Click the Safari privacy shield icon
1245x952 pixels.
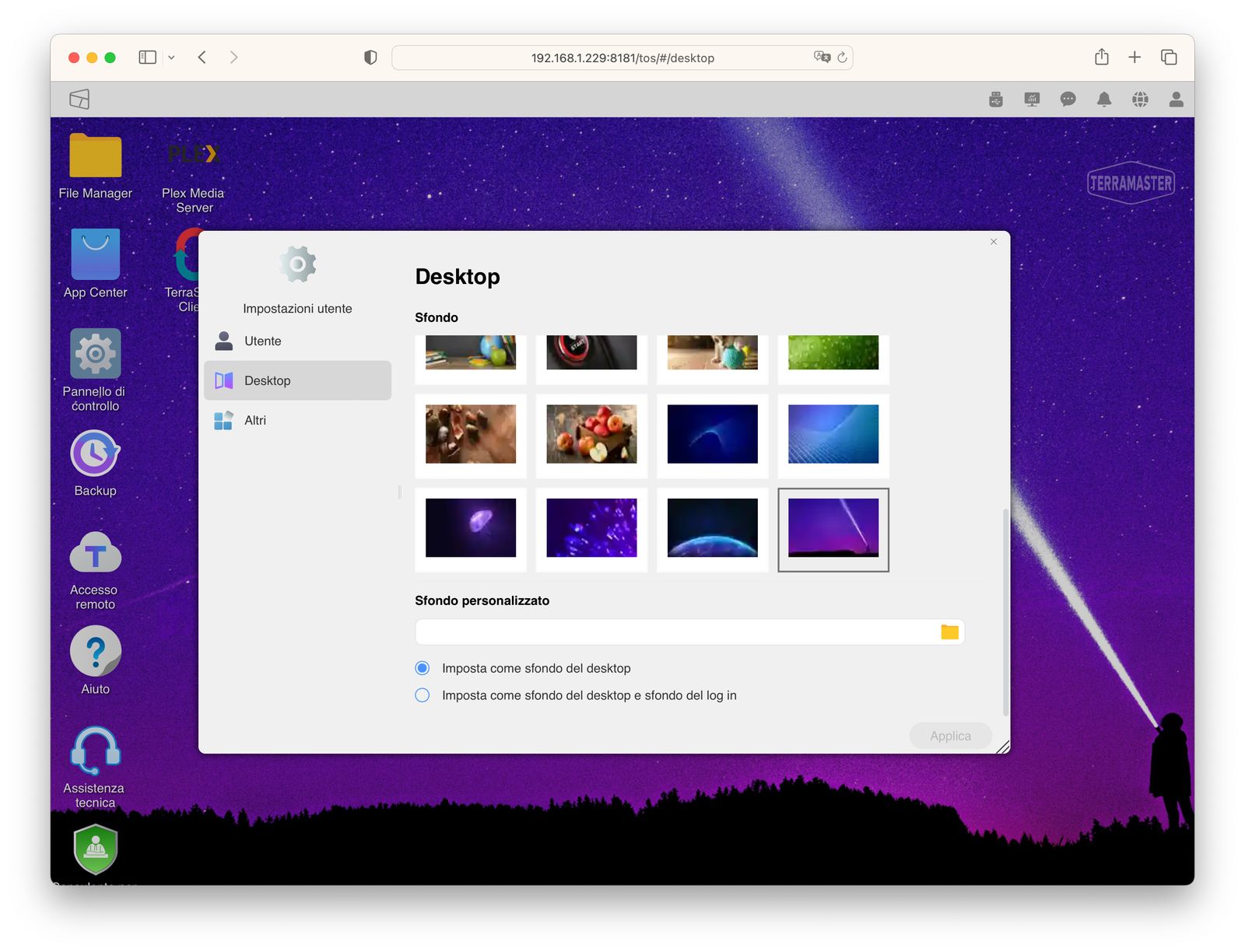point(370,58)
